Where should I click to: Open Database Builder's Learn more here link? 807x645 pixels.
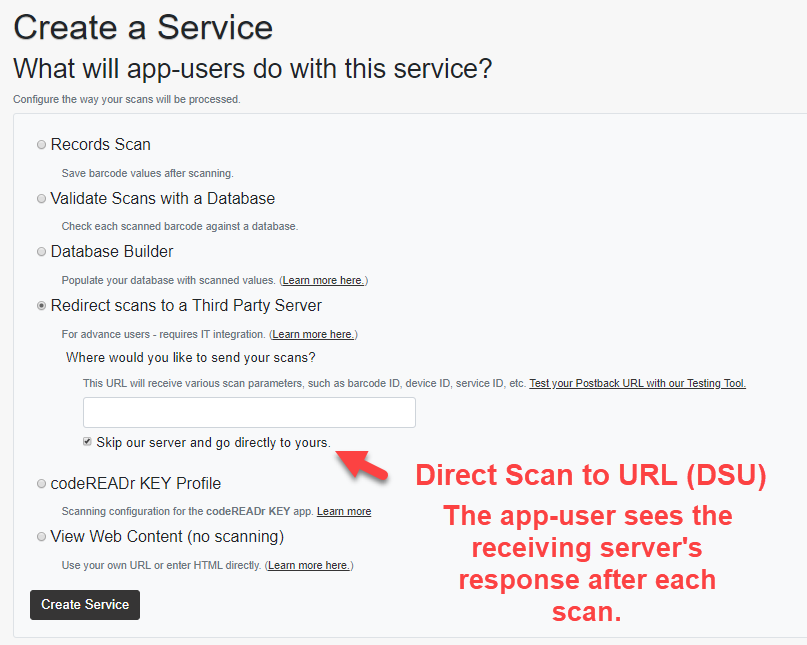click(323, 281)
